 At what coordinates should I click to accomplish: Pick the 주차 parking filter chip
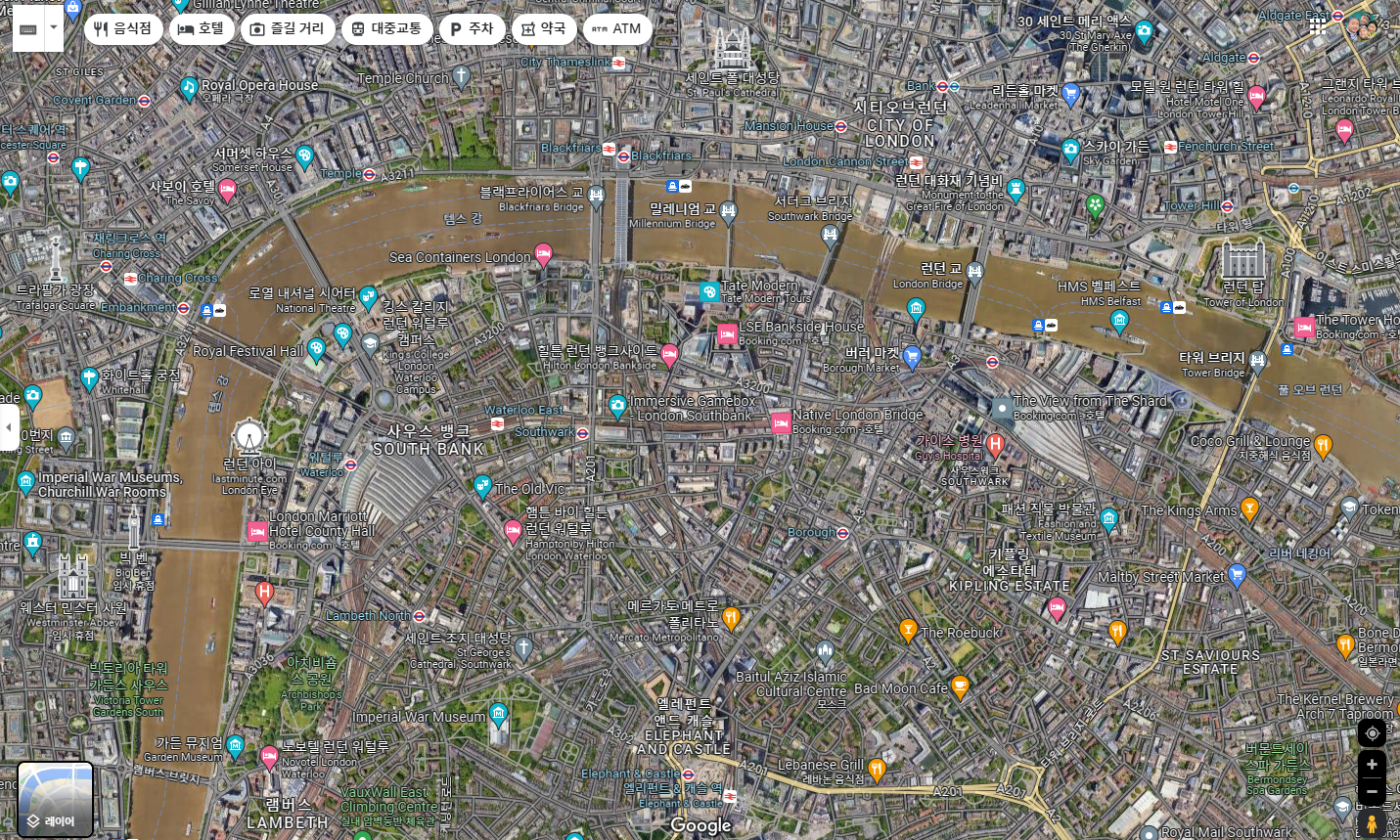coord(472,29)
